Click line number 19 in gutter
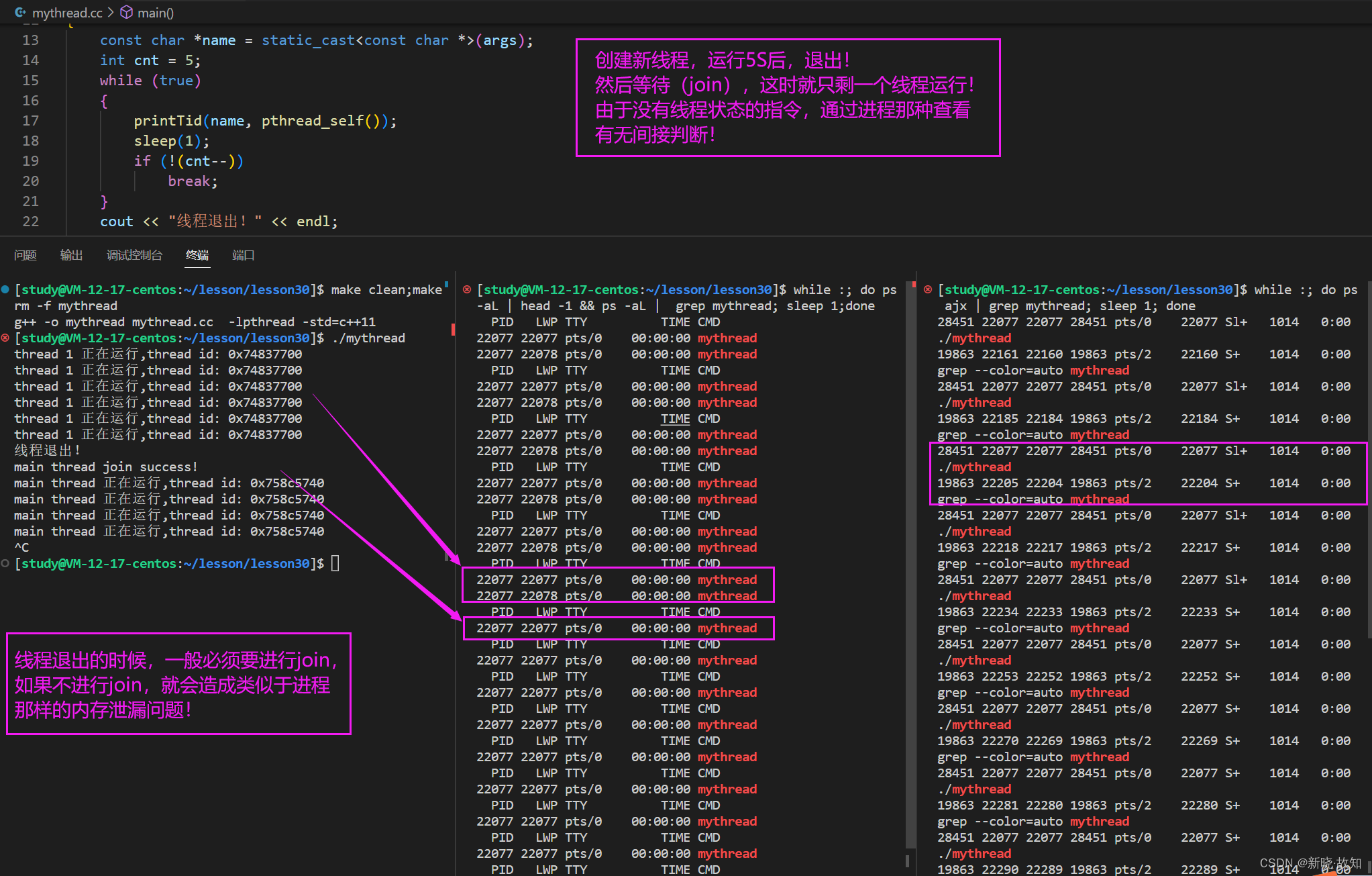Viewport: 1372px width, 876px height. 31,161
